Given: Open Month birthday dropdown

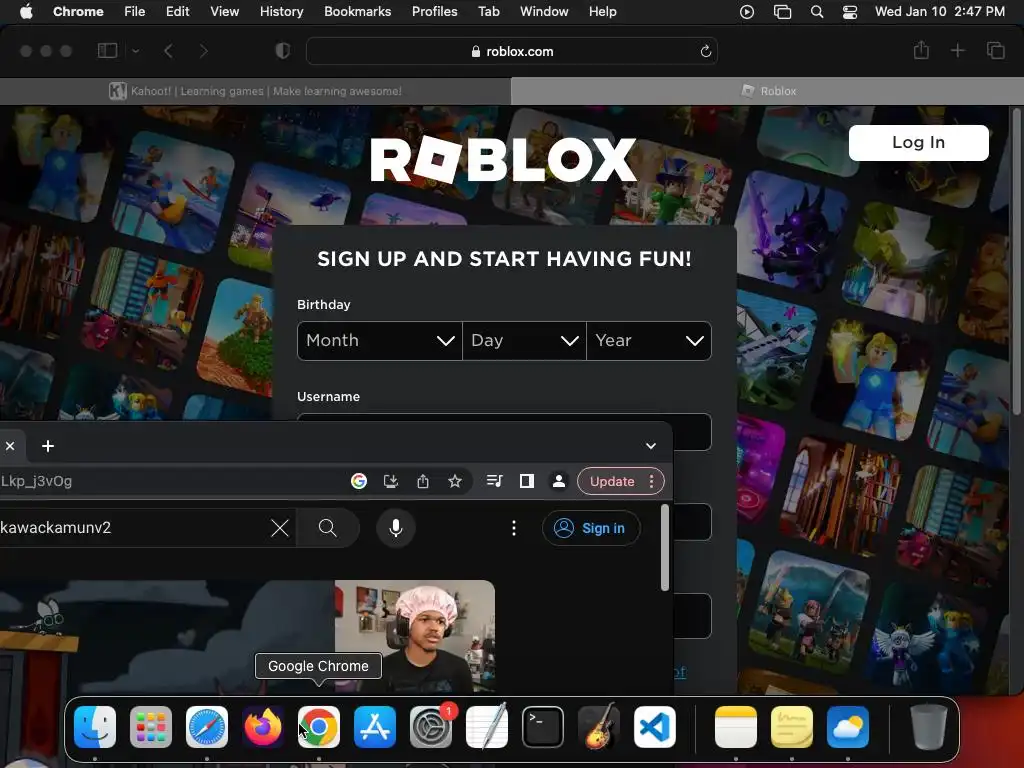Looking at the screenshot, I should (379, 341).
